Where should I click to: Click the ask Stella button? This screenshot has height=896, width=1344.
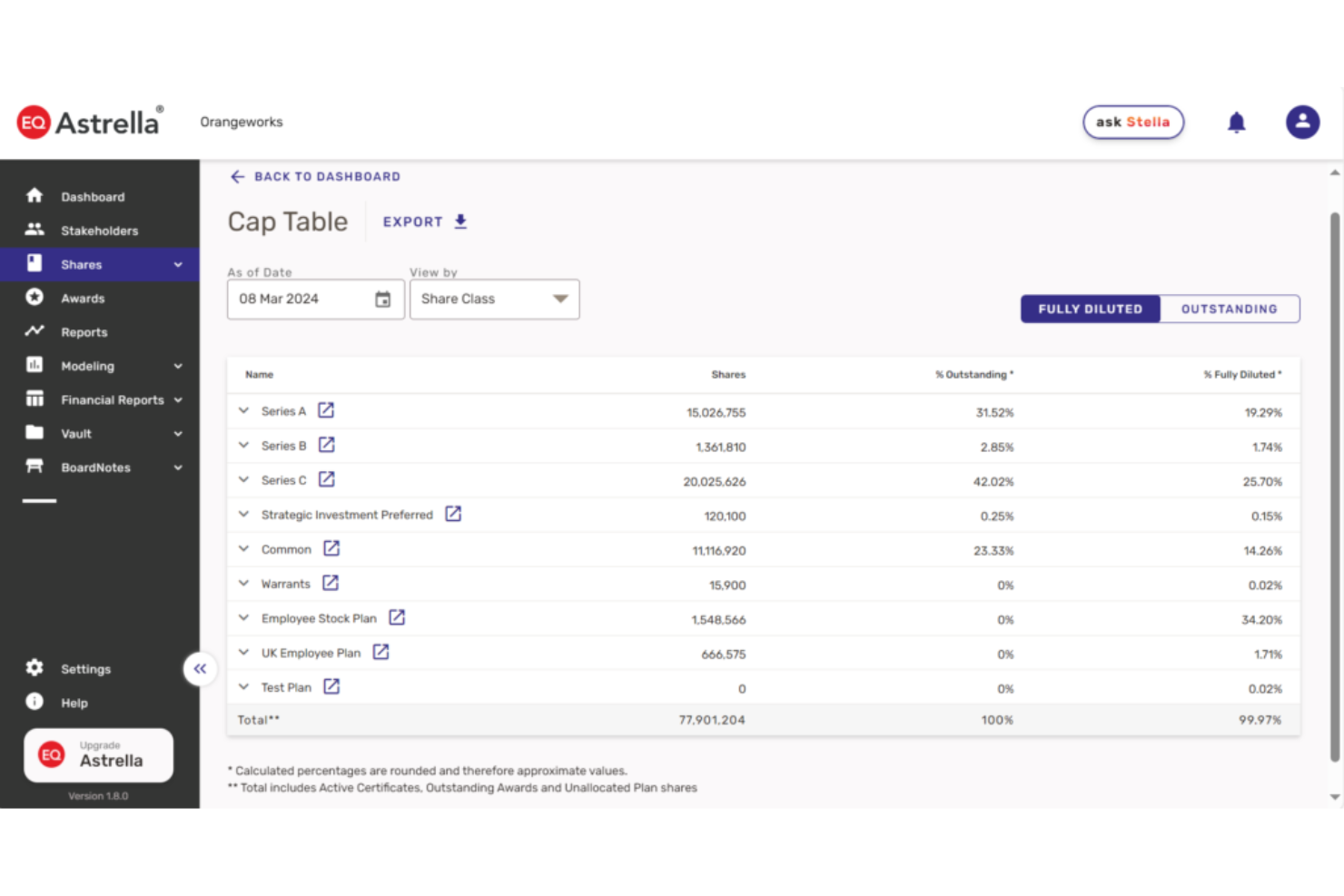[x=1133, y=122]
